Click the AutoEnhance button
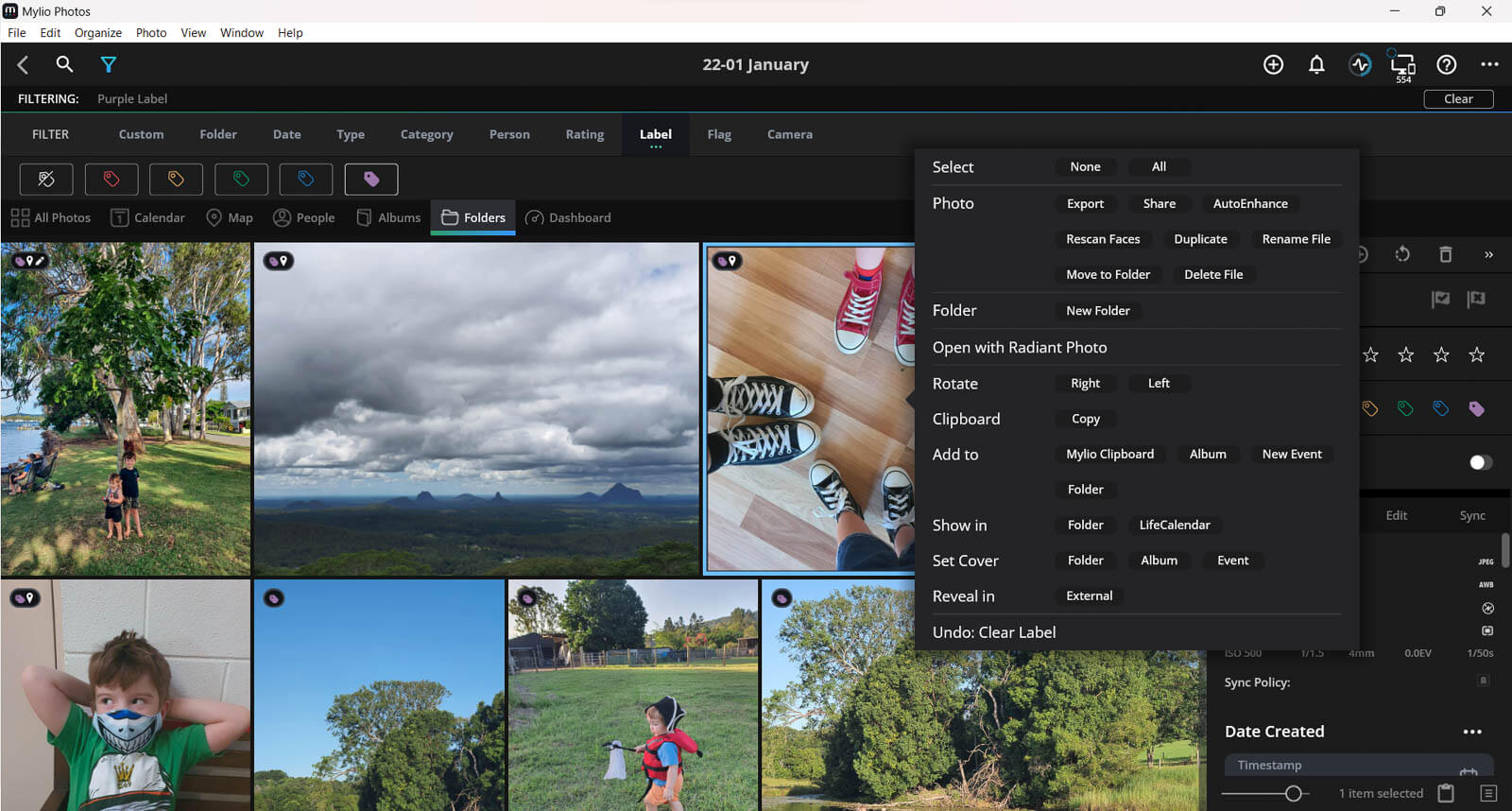This screenshot has width=1512, height=811. click(1249, 203)
